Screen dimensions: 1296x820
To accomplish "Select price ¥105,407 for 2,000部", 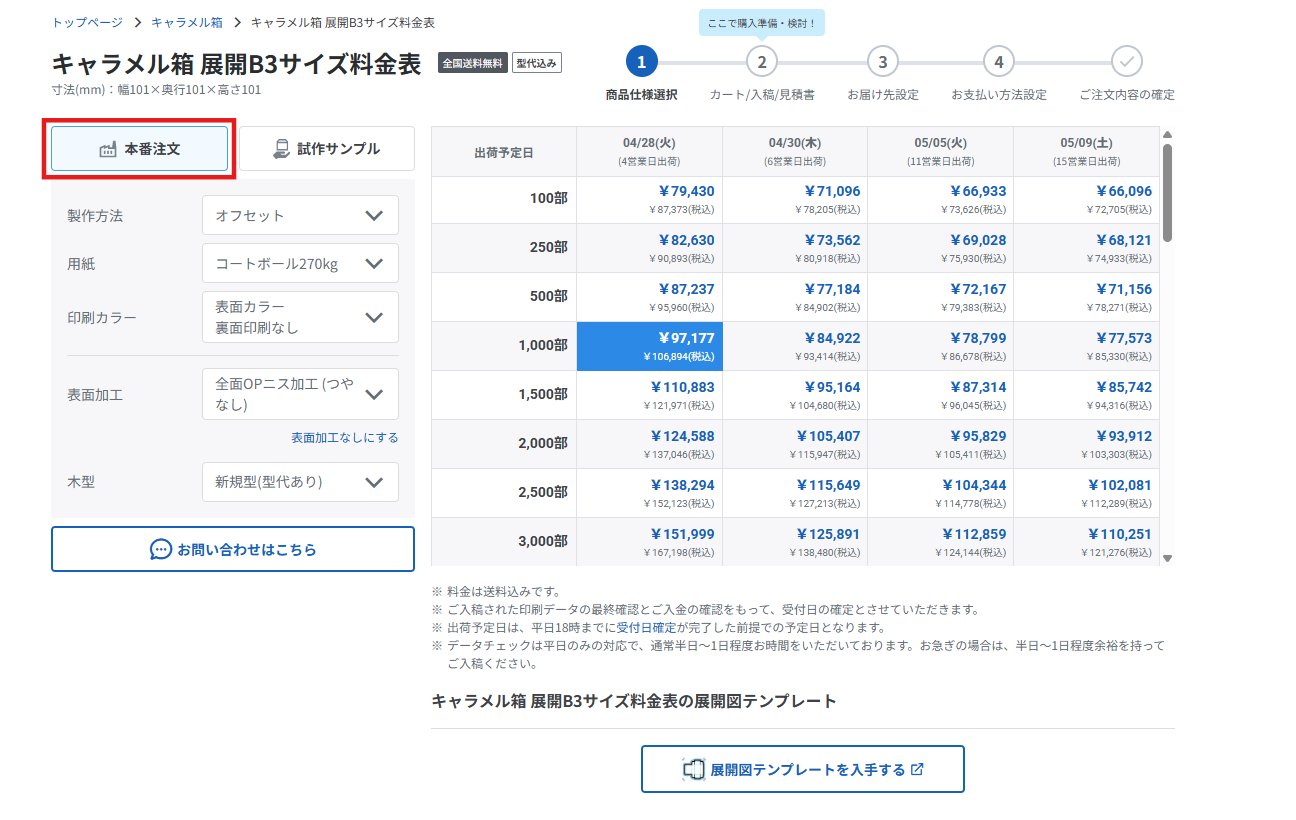I will [795, 444].
